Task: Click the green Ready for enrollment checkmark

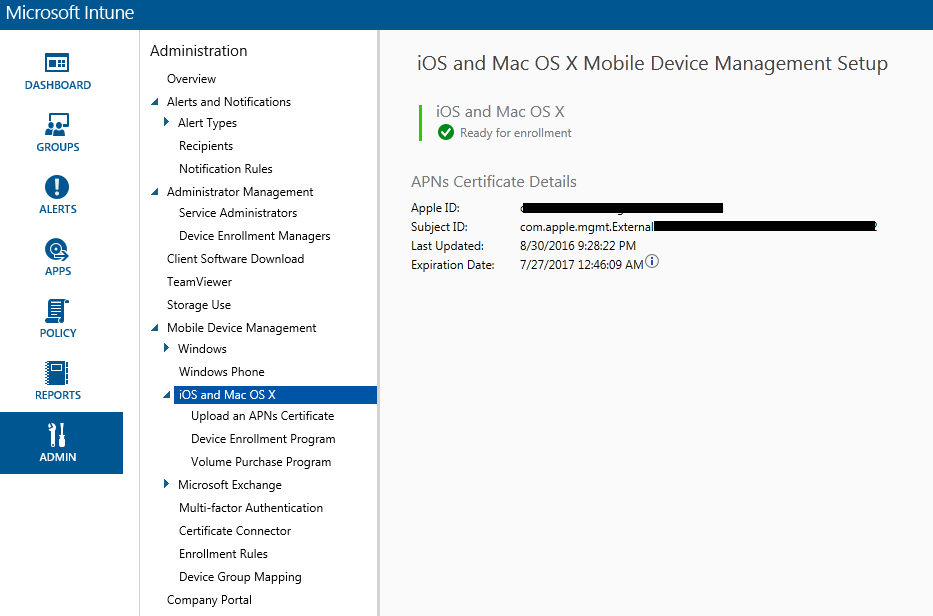Action: tap(446, 132)
